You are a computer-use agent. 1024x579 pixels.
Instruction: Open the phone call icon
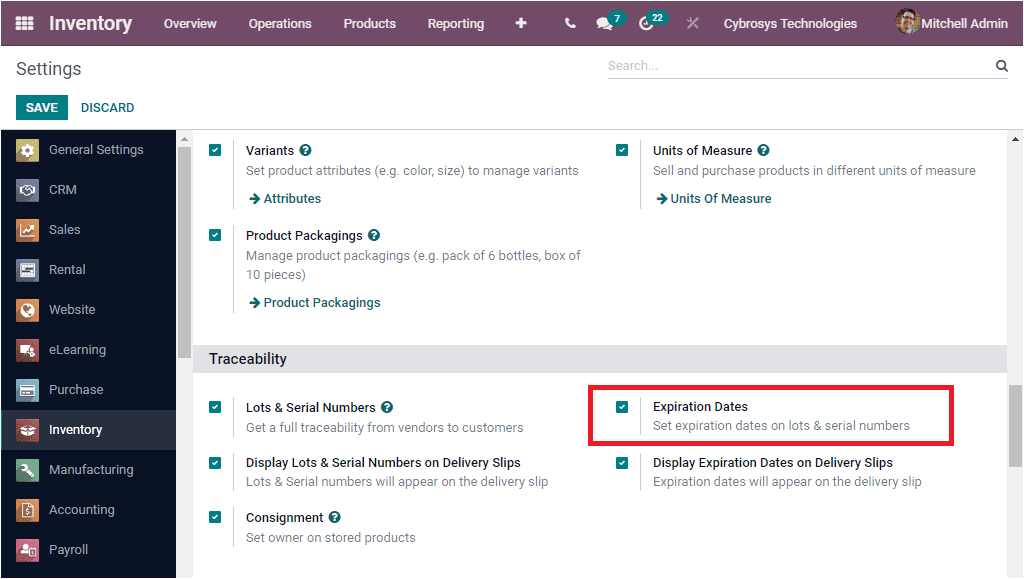(569, 23)
